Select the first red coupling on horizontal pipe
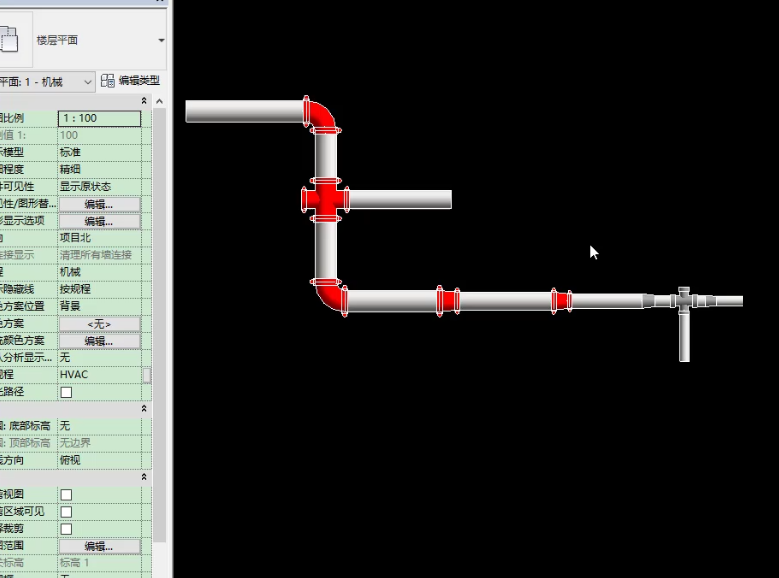The width and height of the screenshot is (779, 578). [x=448, y=301]
